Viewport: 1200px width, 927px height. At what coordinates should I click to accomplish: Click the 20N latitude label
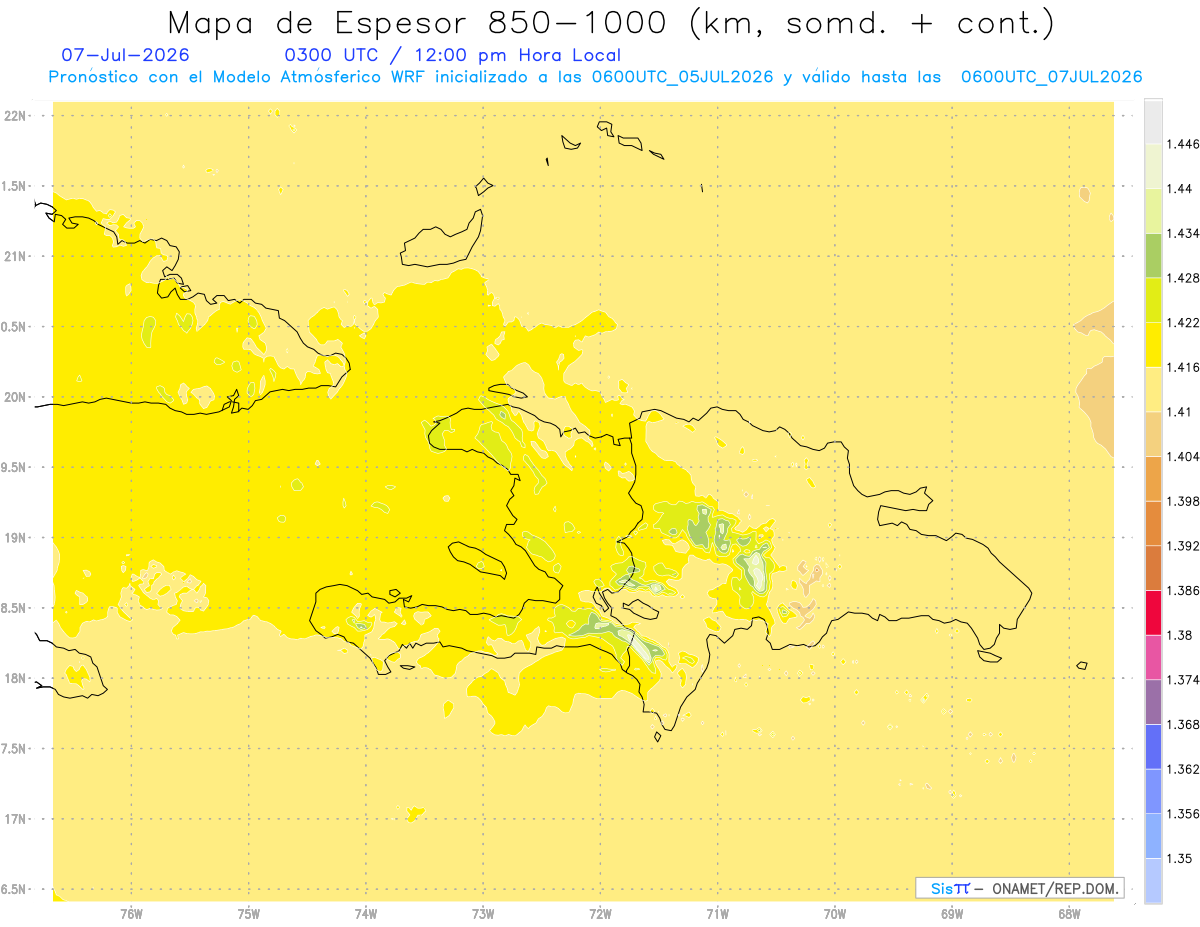pyautogui.click(x=15, y=397)
